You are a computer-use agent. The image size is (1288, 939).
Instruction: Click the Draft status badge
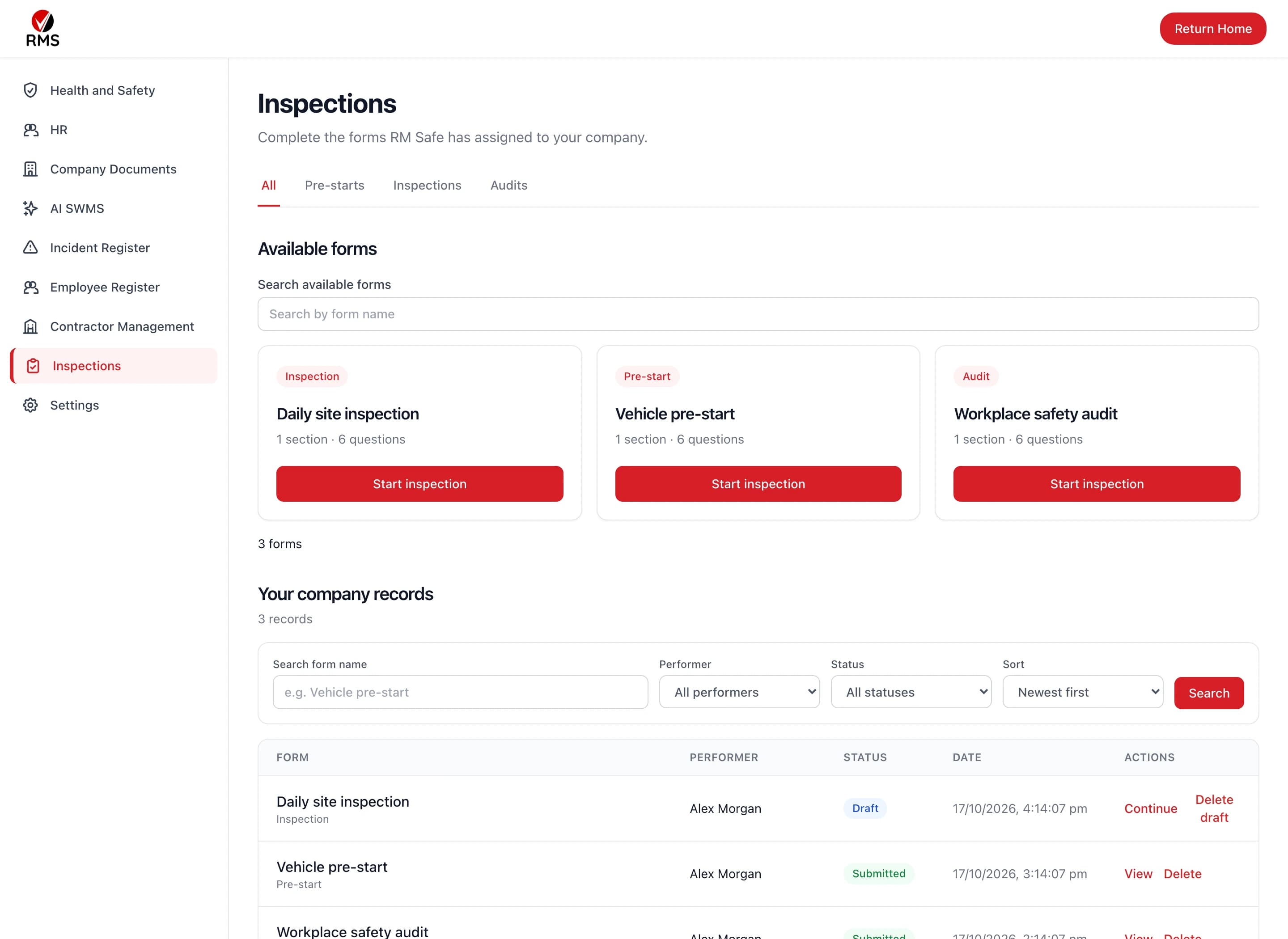coord(864,808)
